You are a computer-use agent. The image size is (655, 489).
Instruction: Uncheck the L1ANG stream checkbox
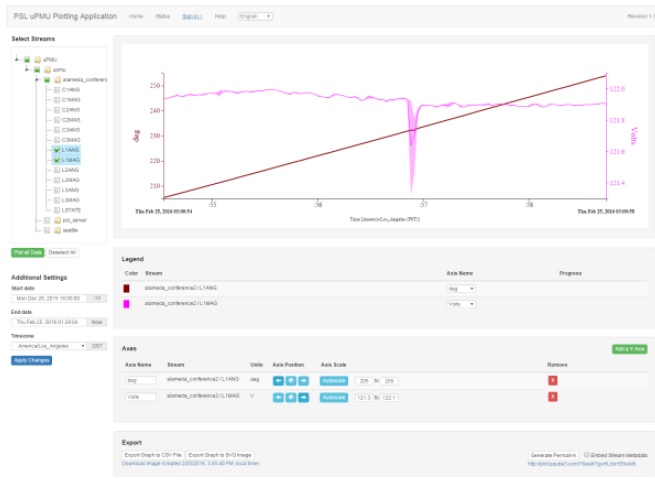(x=57, y=149)
